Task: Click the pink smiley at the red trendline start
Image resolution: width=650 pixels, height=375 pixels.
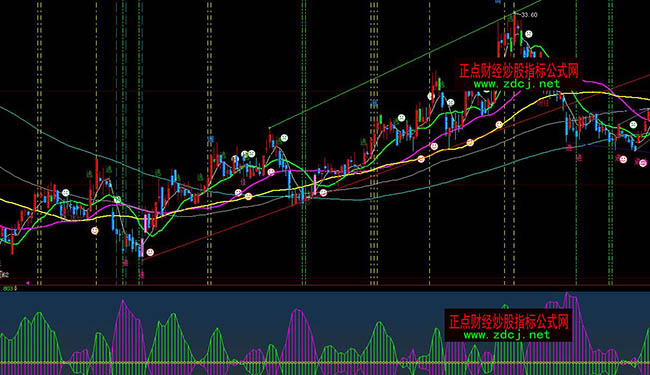Action: tap(150, 252)
